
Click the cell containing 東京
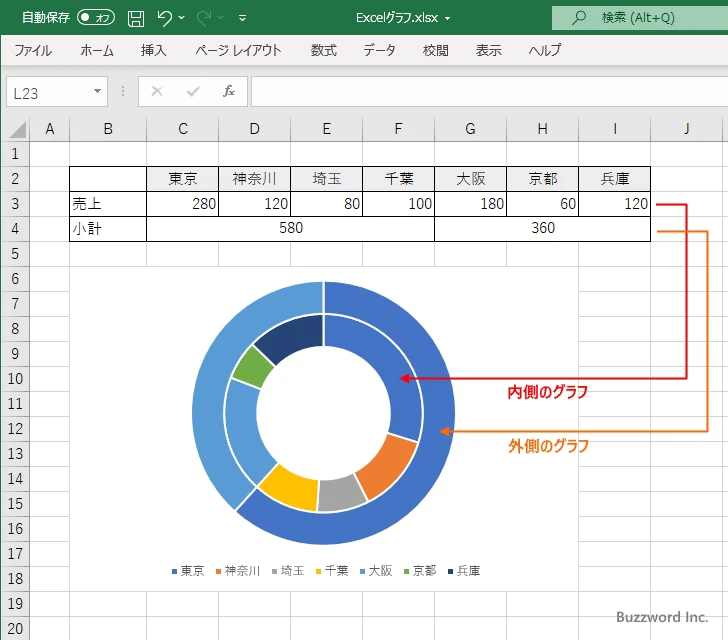click(182, 179)
